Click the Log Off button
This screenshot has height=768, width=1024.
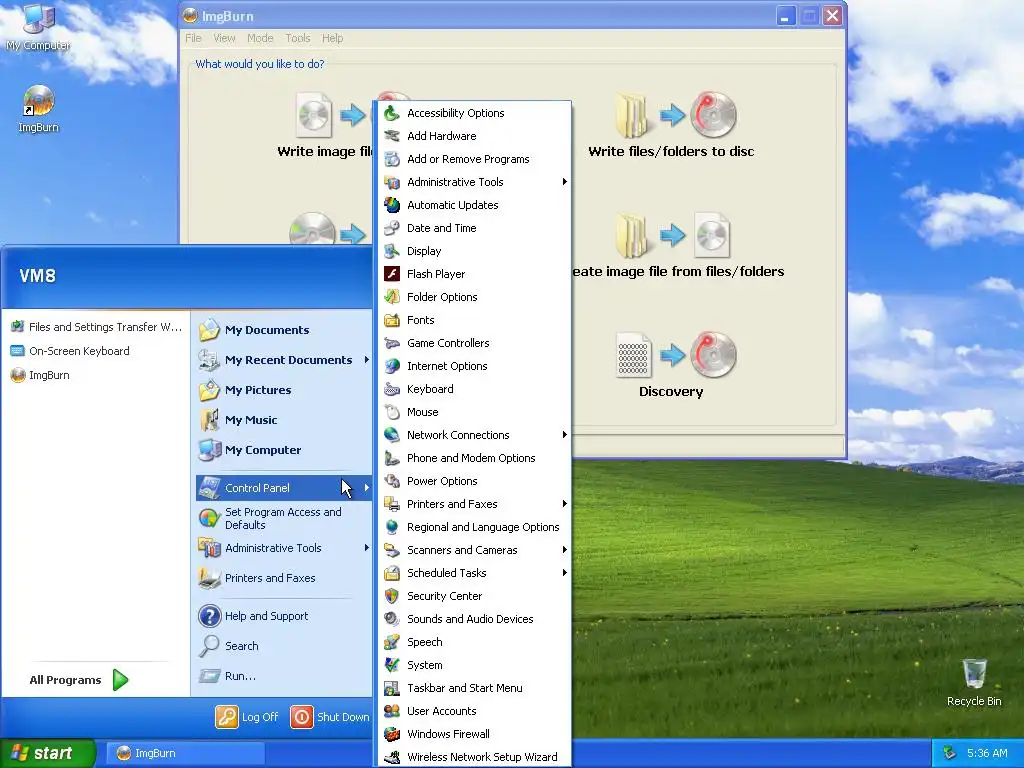247,717
